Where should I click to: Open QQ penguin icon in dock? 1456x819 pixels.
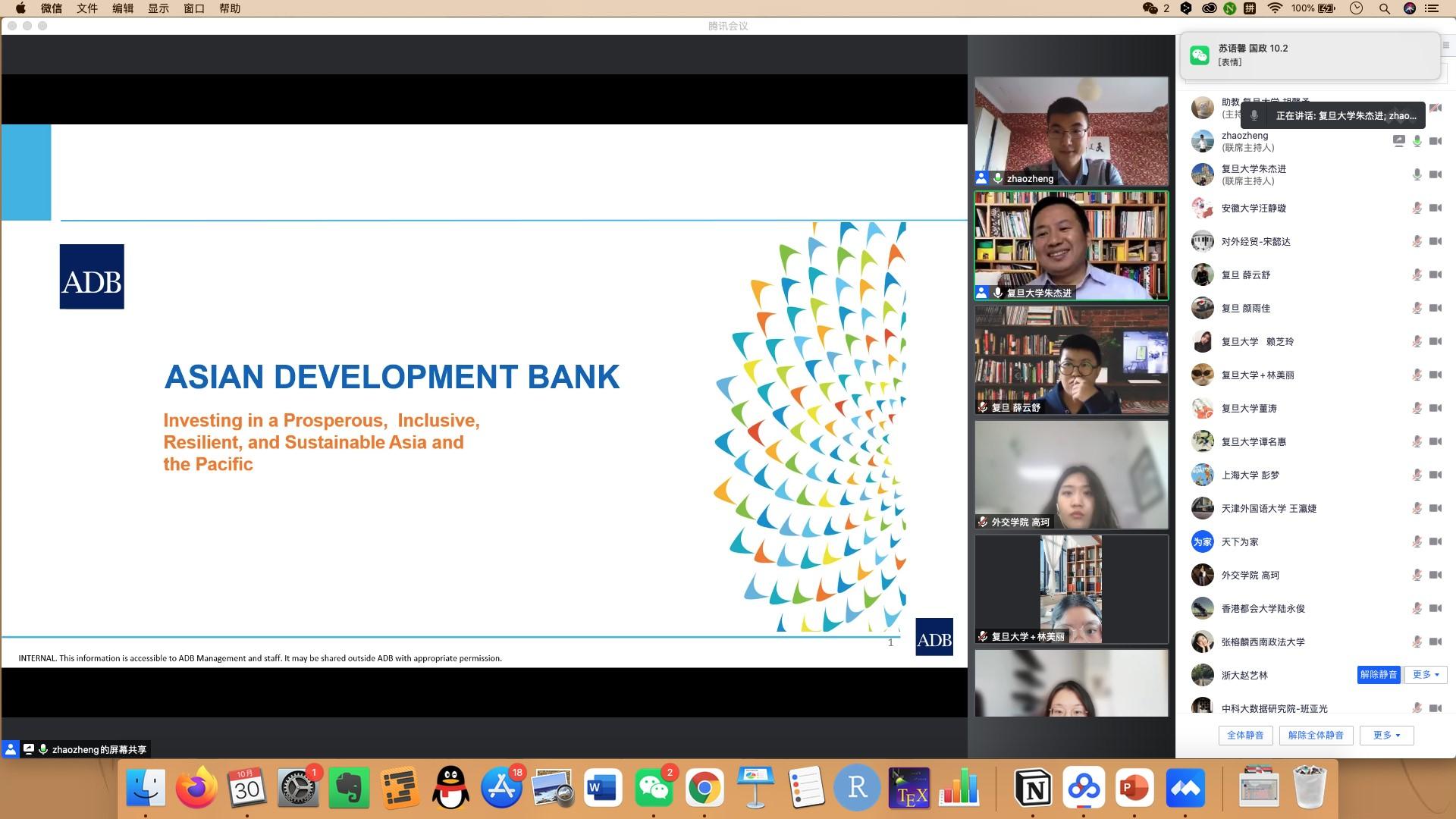click(450, 788)
